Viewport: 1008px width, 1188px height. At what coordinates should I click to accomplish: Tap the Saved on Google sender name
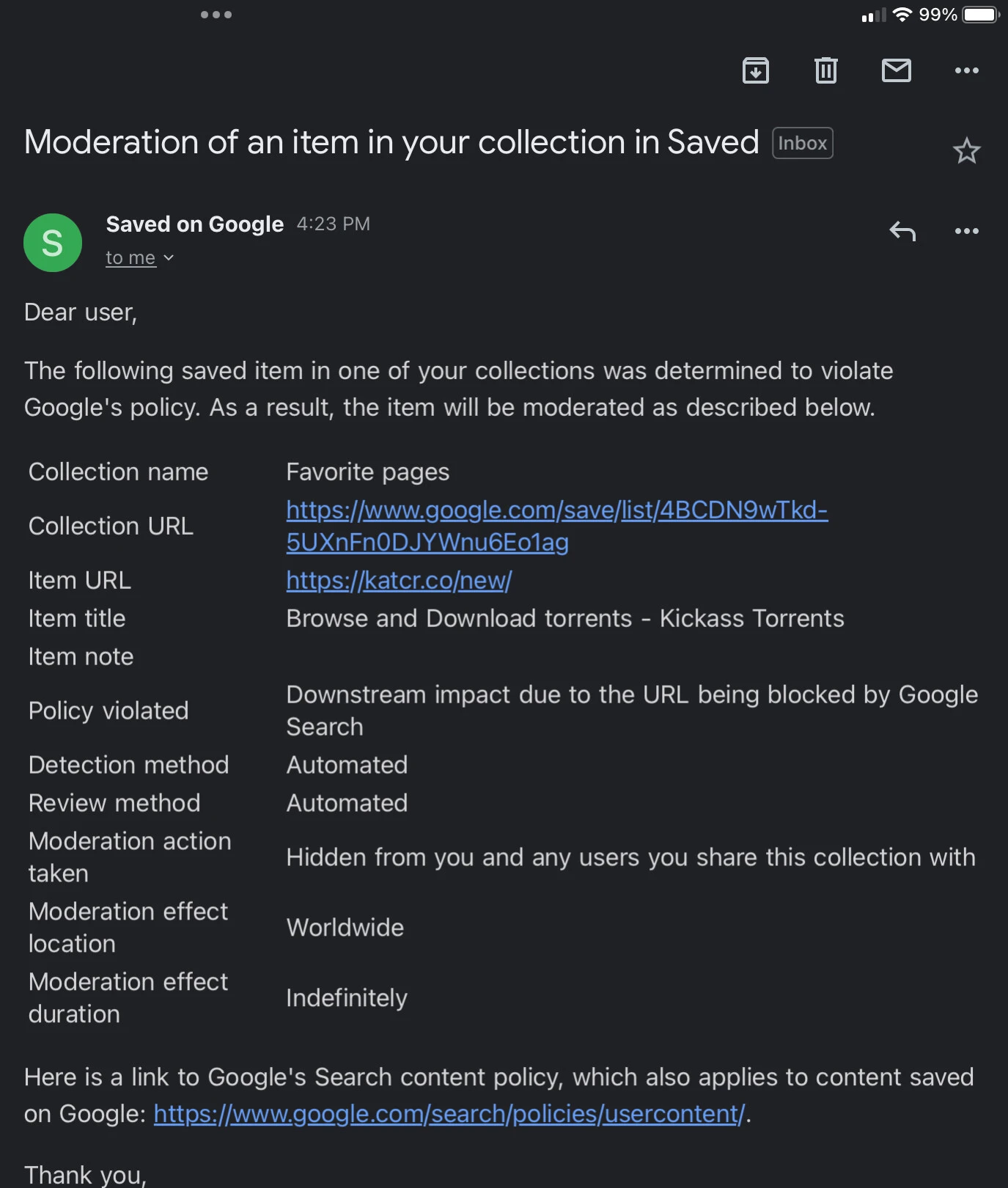194,224
